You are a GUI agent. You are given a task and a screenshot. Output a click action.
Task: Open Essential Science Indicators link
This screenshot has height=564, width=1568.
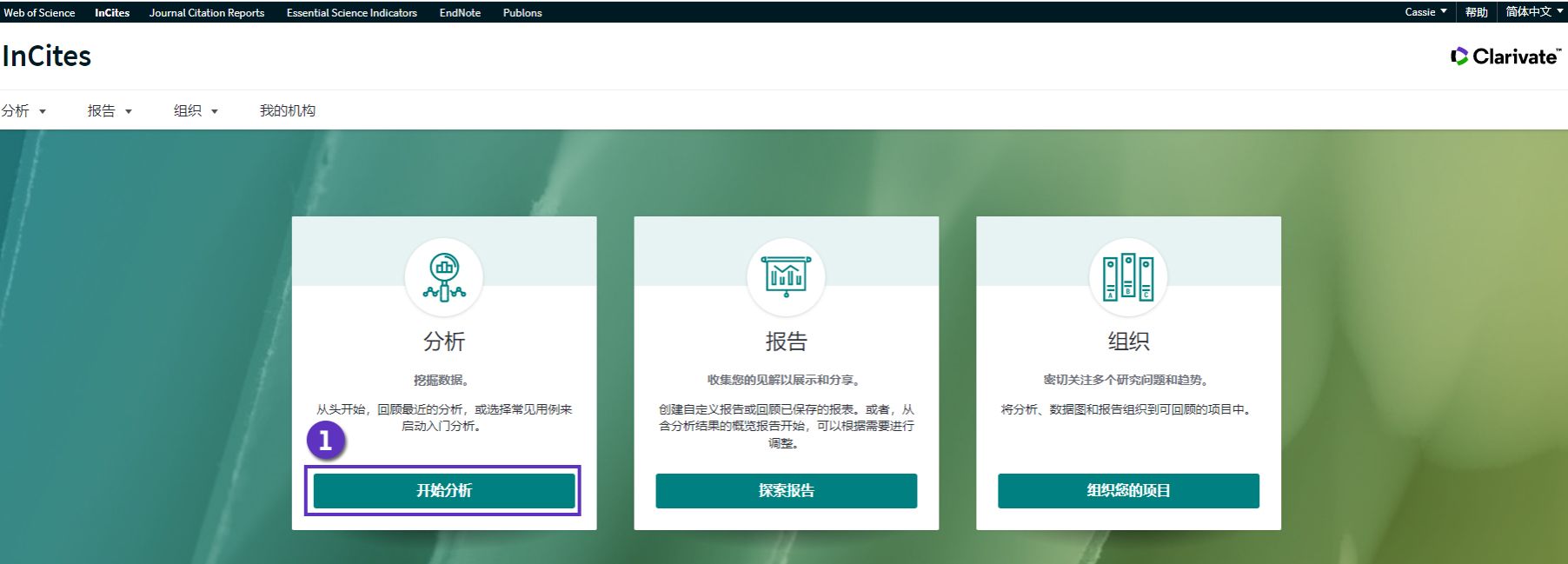pos(352,13)
